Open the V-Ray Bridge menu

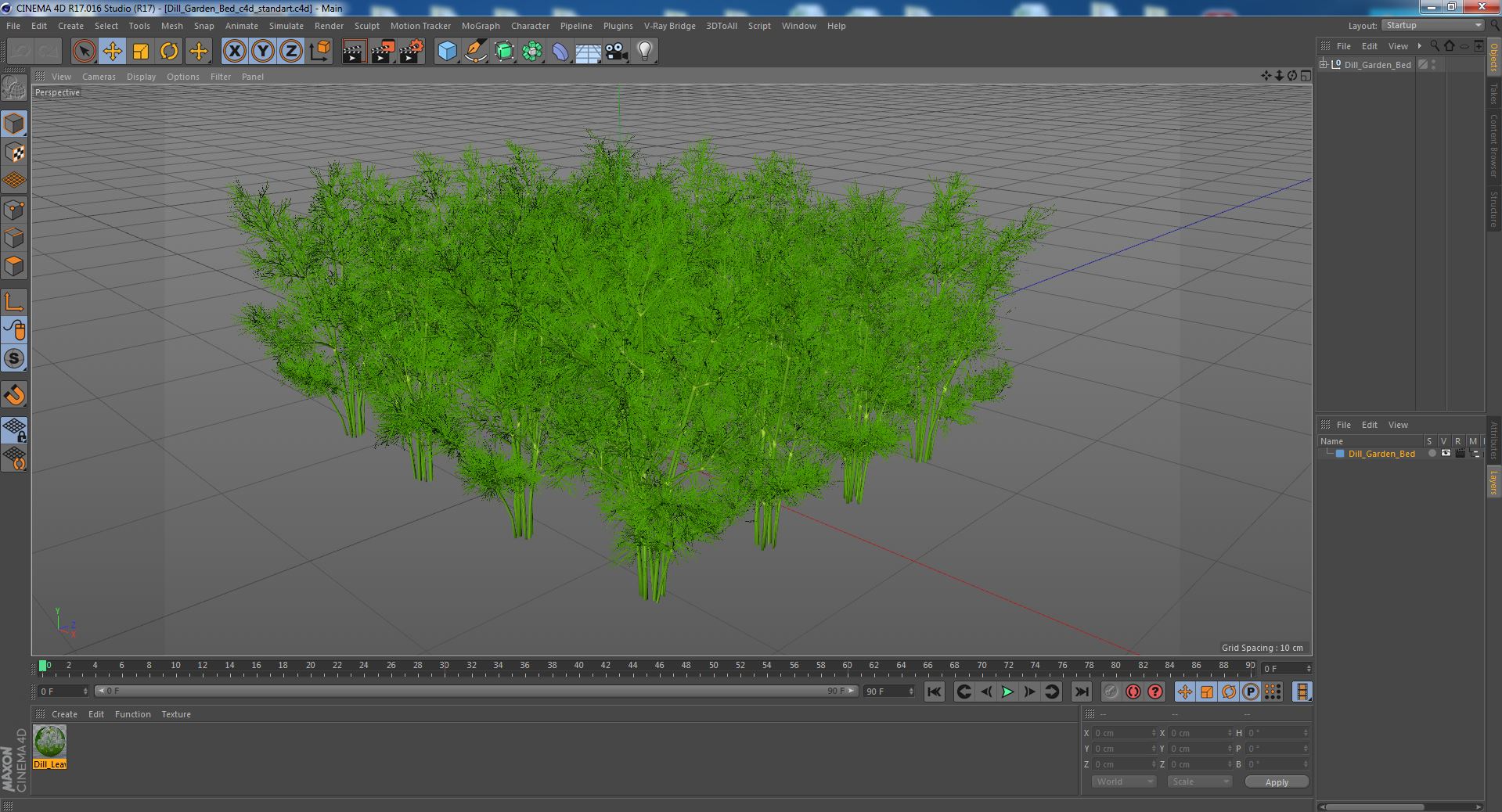point(669,26)
